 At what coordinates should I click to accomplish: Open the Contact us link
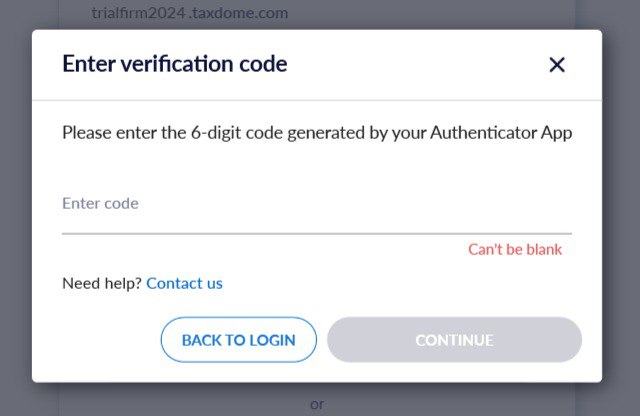click(184, 283)
